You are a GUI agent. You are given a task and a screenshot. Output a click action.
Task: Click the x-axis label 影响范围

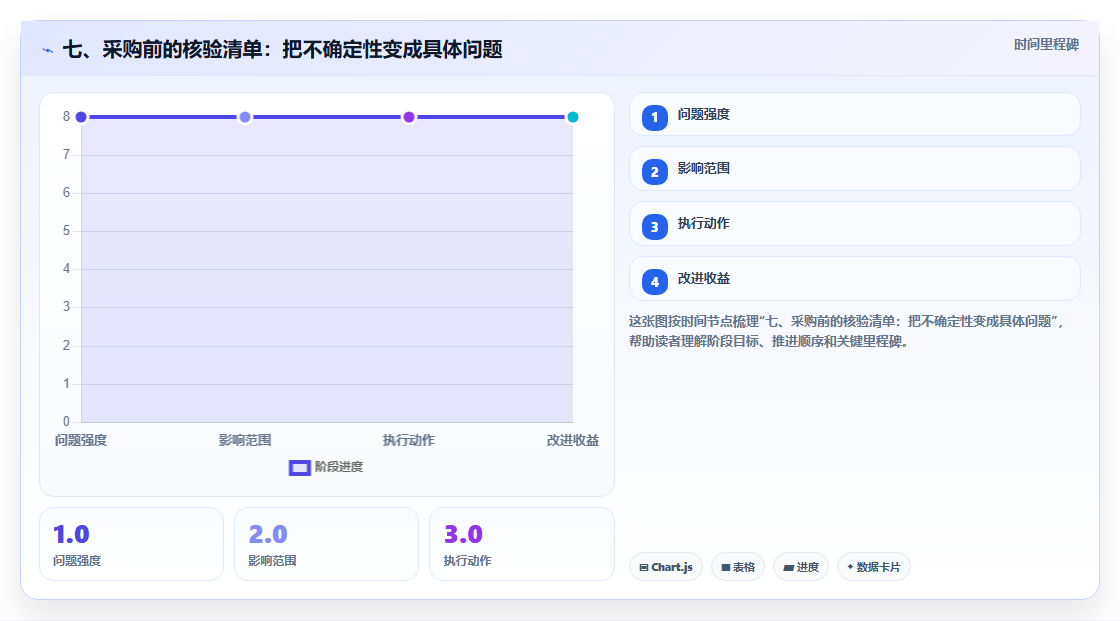click(245, 441)
